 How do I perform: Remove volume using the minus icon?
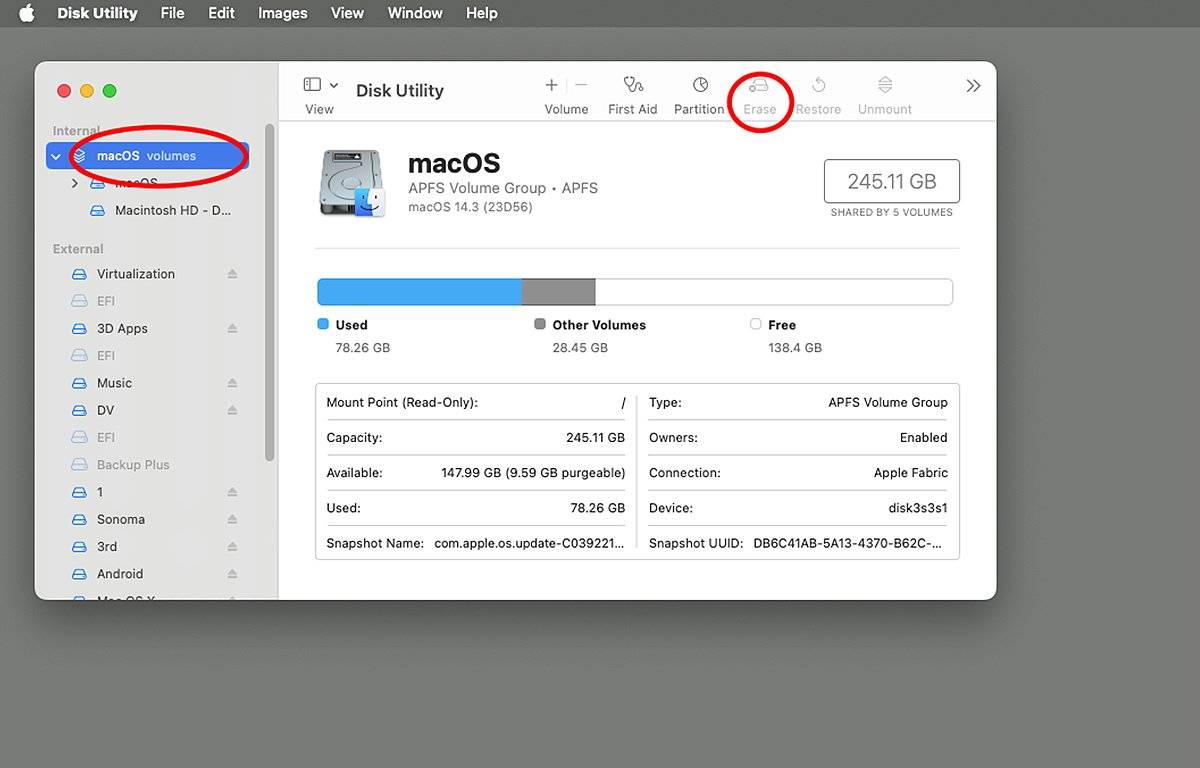581,85
